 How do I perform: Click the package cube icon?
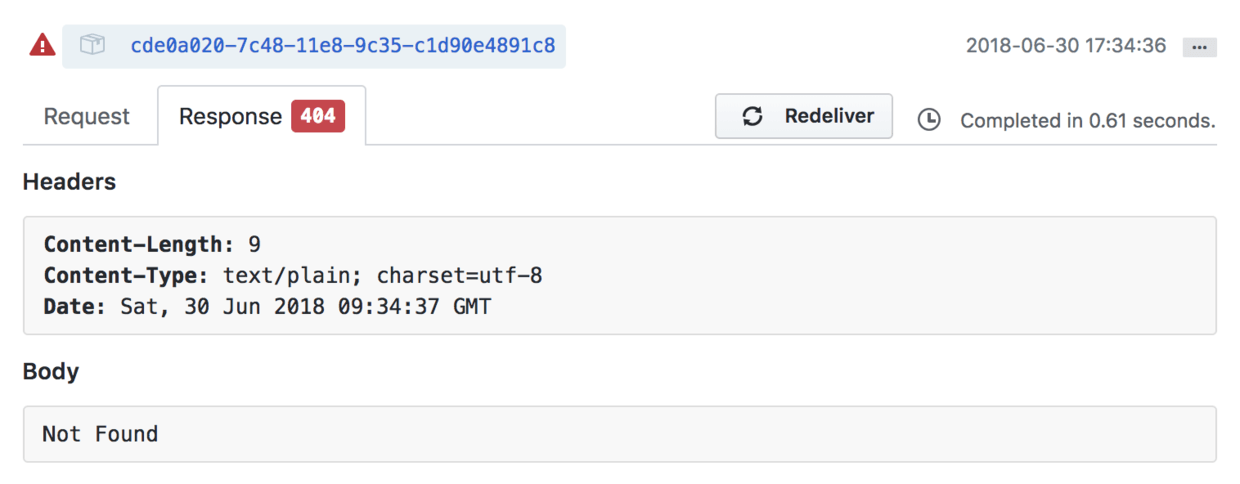point(92,45)
